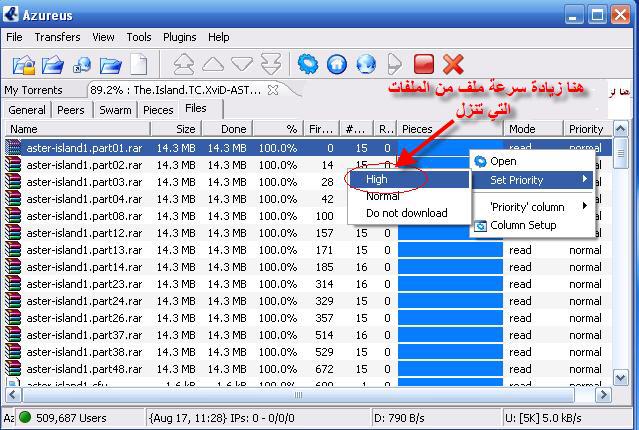Click the pieces progress bar of aster-island1.part14.rar
Screen dimensions: 639x430
pyautogui.click(x=450, y=267)
